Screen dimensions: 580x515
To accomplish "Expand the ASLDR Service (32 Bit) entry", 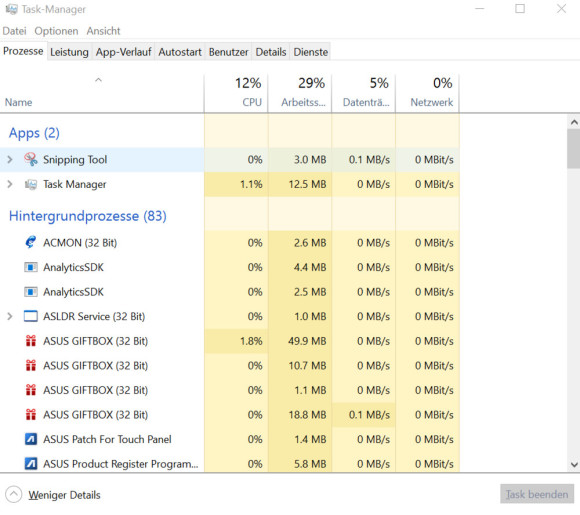I will pyautogui.click(x=10, y=316).
